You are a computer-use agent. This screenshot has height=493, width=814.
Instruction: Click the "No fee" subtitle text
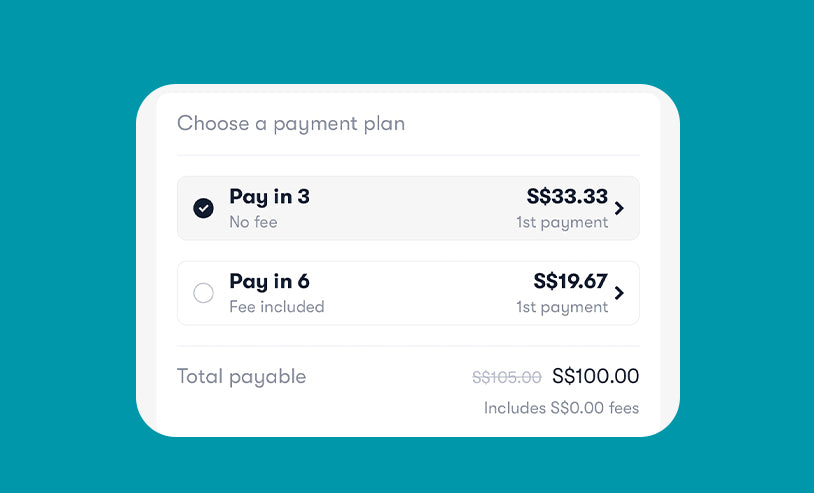(x=253, y=222)
